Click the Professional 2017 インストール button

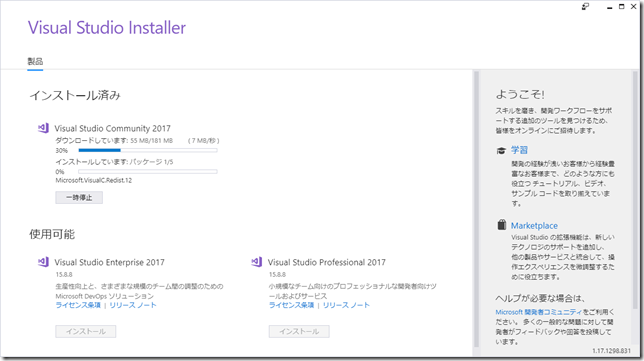click(299, 331)
